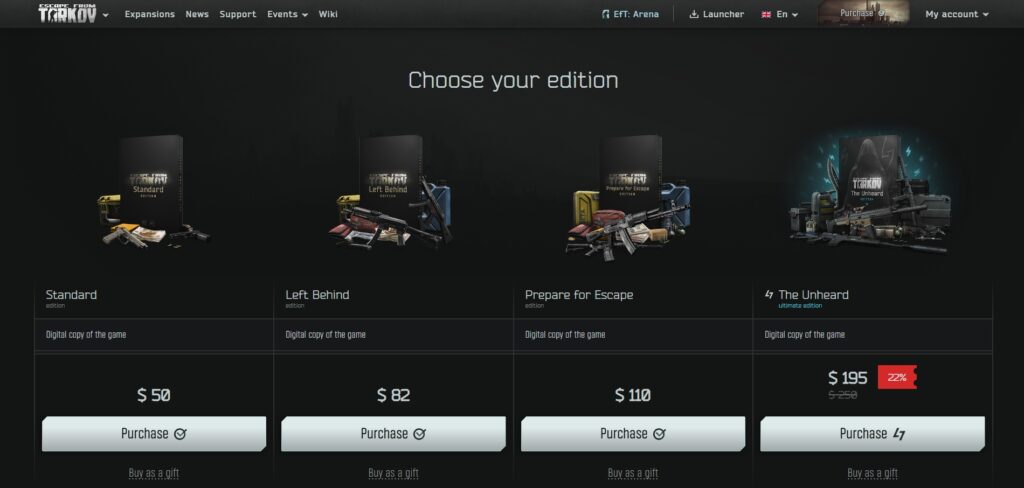
Task: Go to the News page
Action: click(x=197, y=14)
